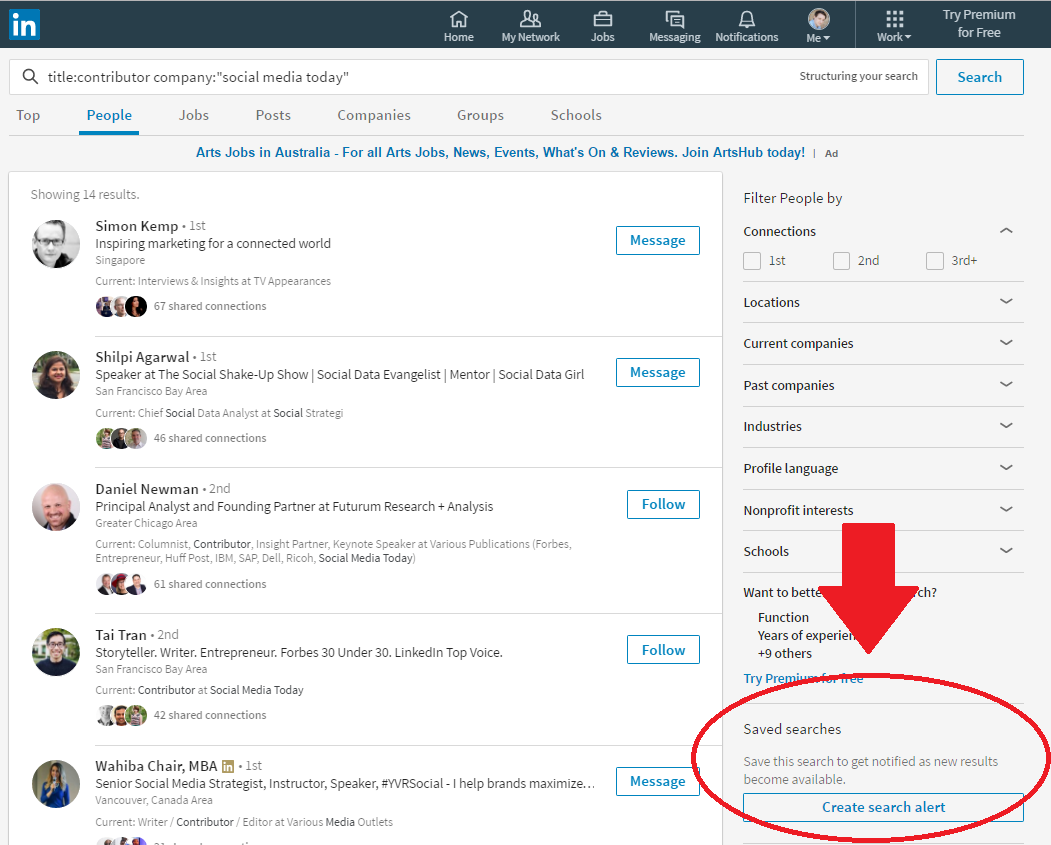Switch to the Companies results tab
1051x845 pixels.
point(374,115)
